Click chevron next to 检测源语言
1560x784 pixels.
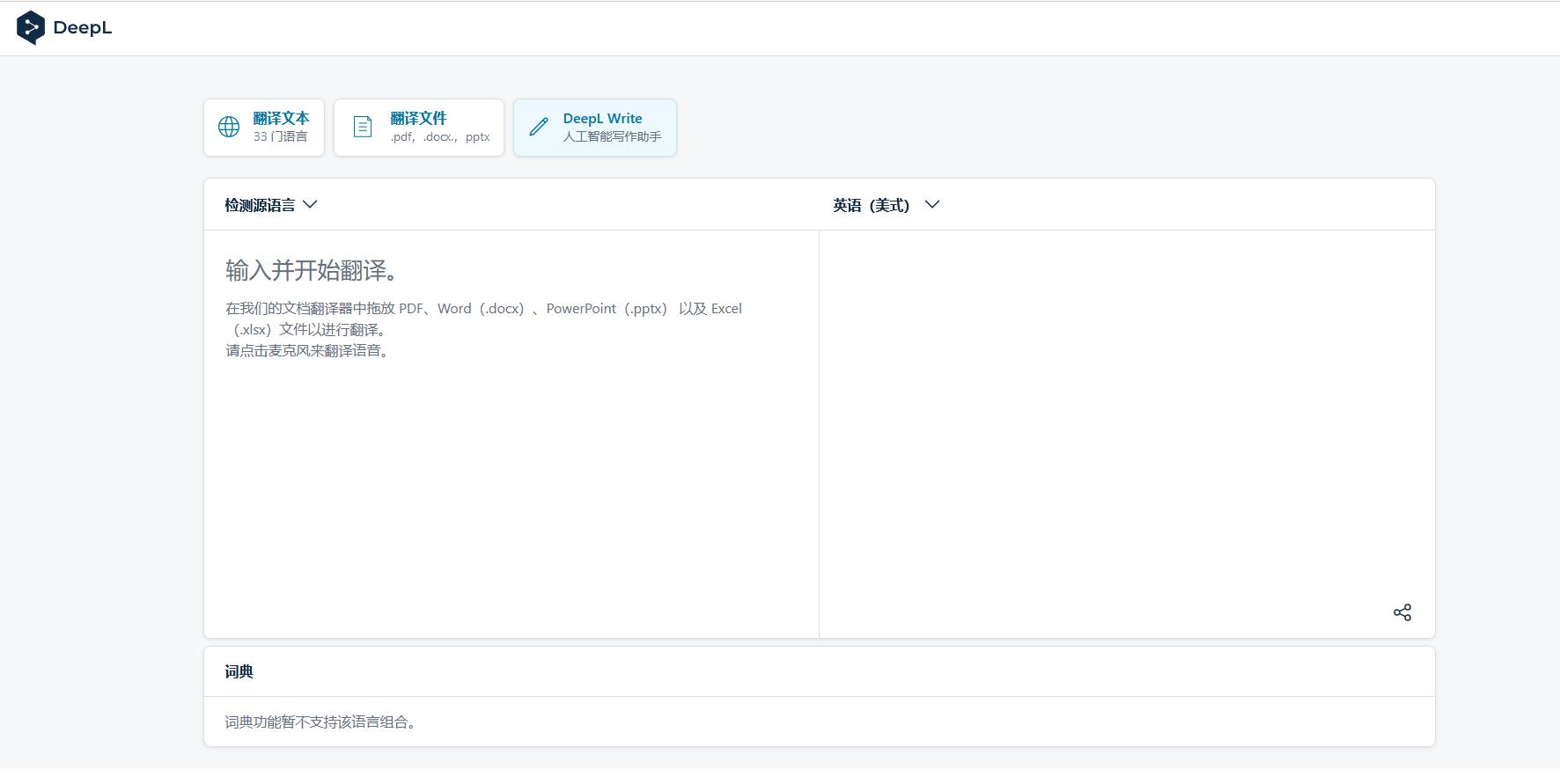pyautogui.click(x=310, y=204)
